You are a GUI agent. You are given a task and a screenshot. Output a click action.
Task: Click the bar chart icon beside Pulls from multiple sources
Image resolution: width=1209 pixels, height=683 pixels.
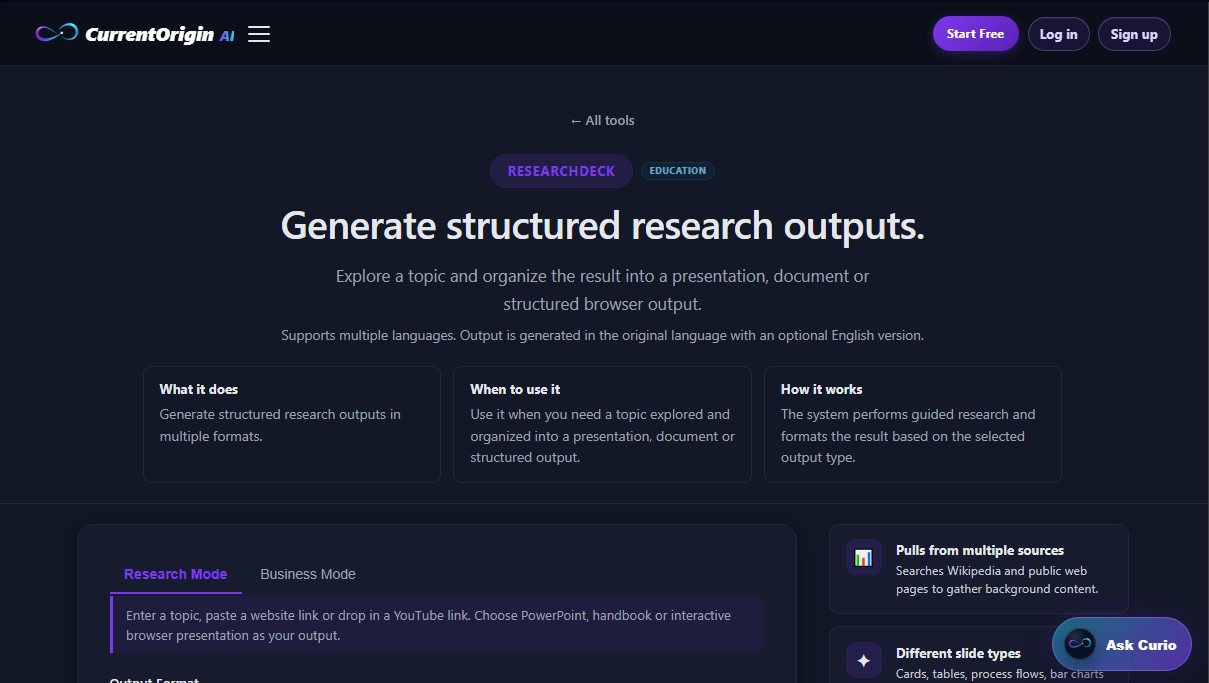(864, 557)
